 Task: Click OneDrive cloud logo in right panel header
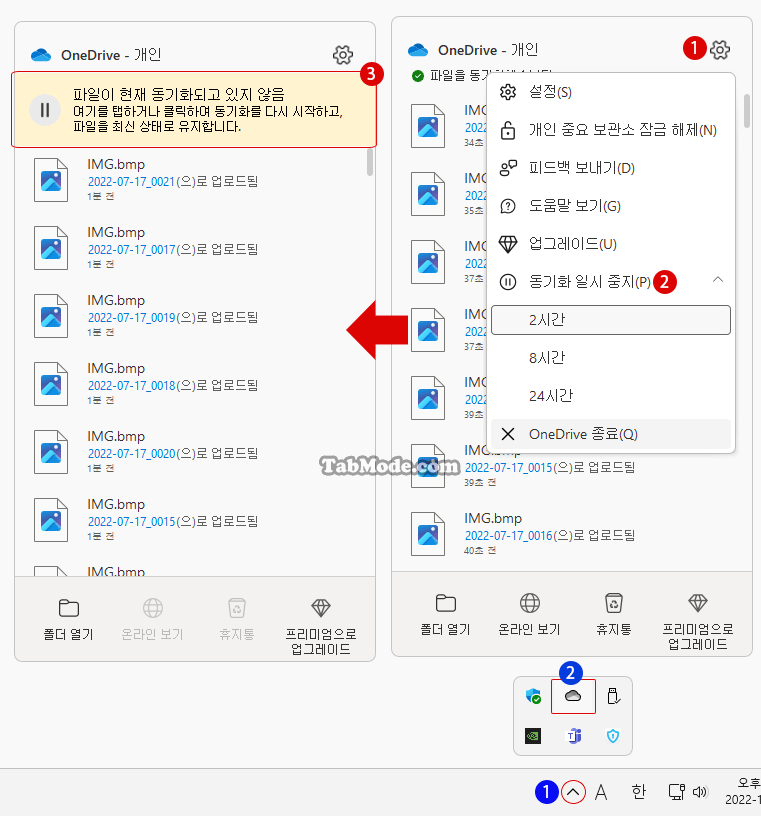click(418, 50)
